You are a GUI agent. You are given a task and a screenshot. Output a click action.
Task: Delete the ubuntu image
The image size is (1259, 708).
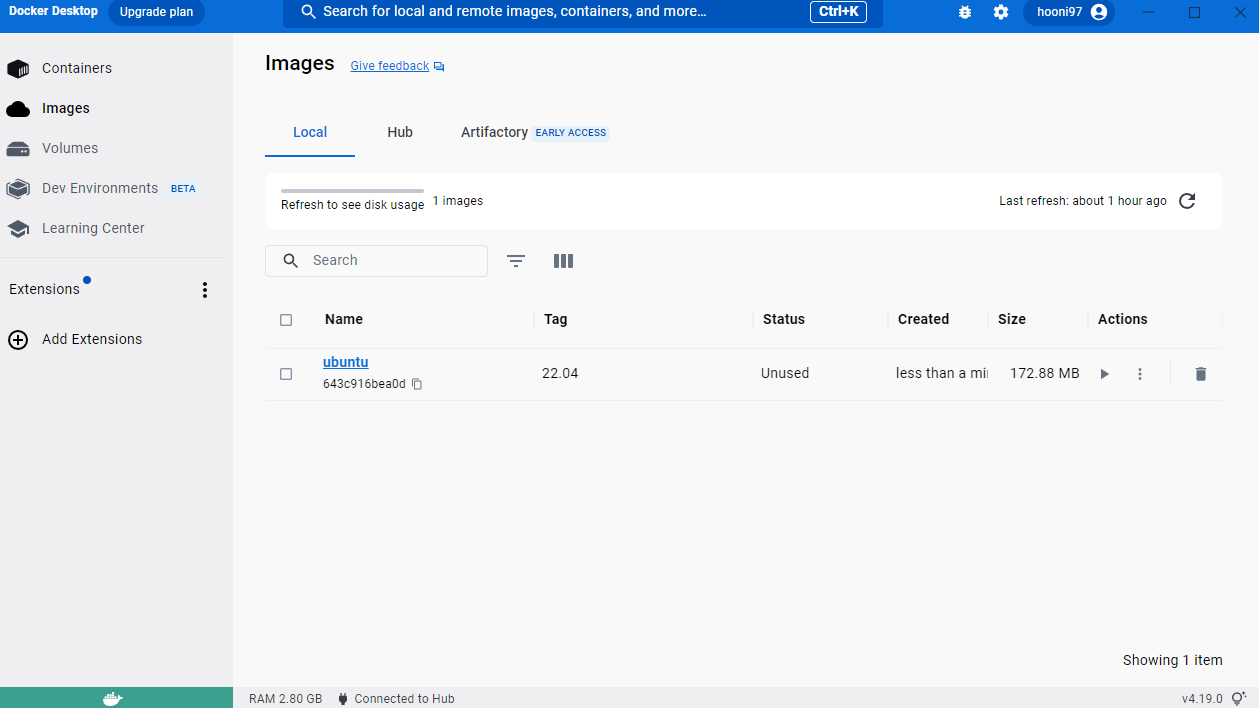coord(1201,374)
